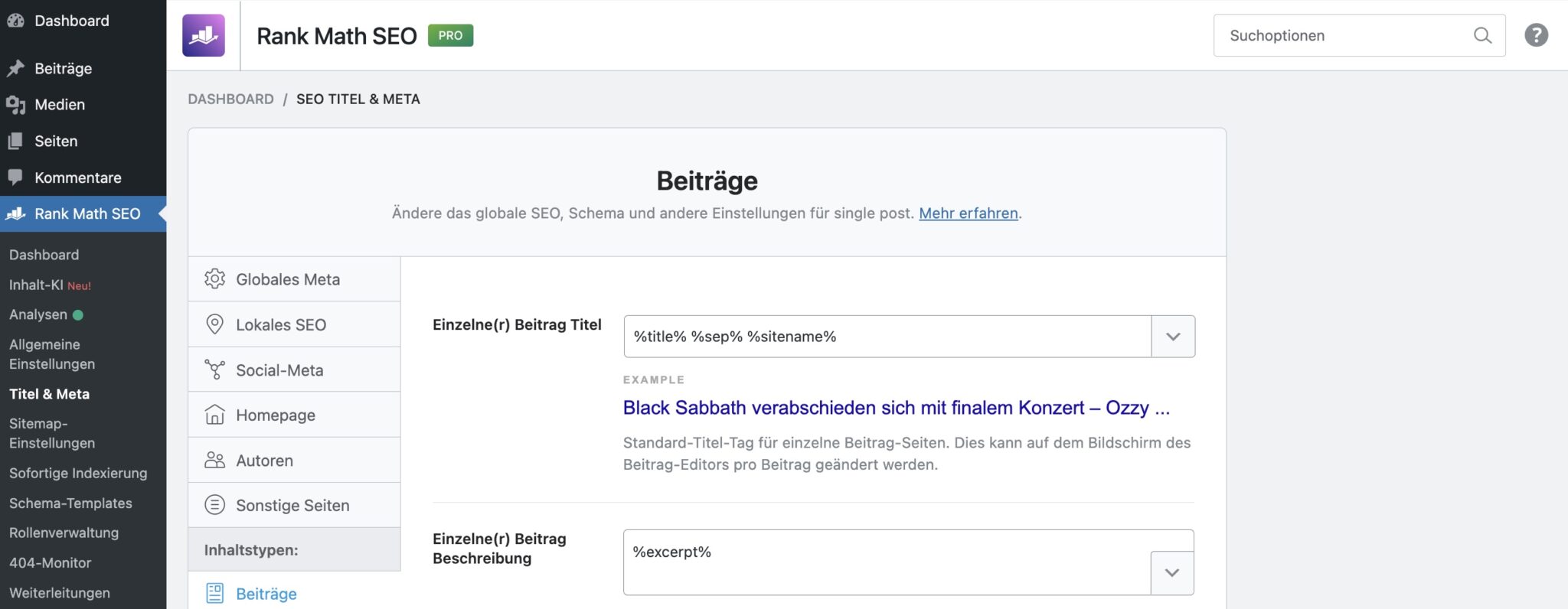This screenshot has width=1568, height=609.
Task: Open Weiterleitungen submenu item
Action: click(60, 593)
